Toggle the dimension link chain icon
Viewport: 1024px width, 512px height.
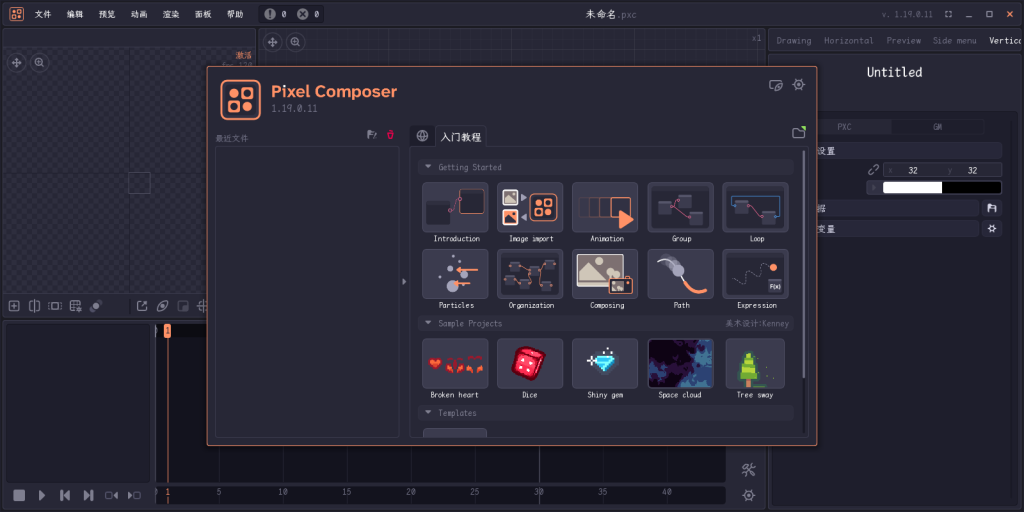coord(873,170)
